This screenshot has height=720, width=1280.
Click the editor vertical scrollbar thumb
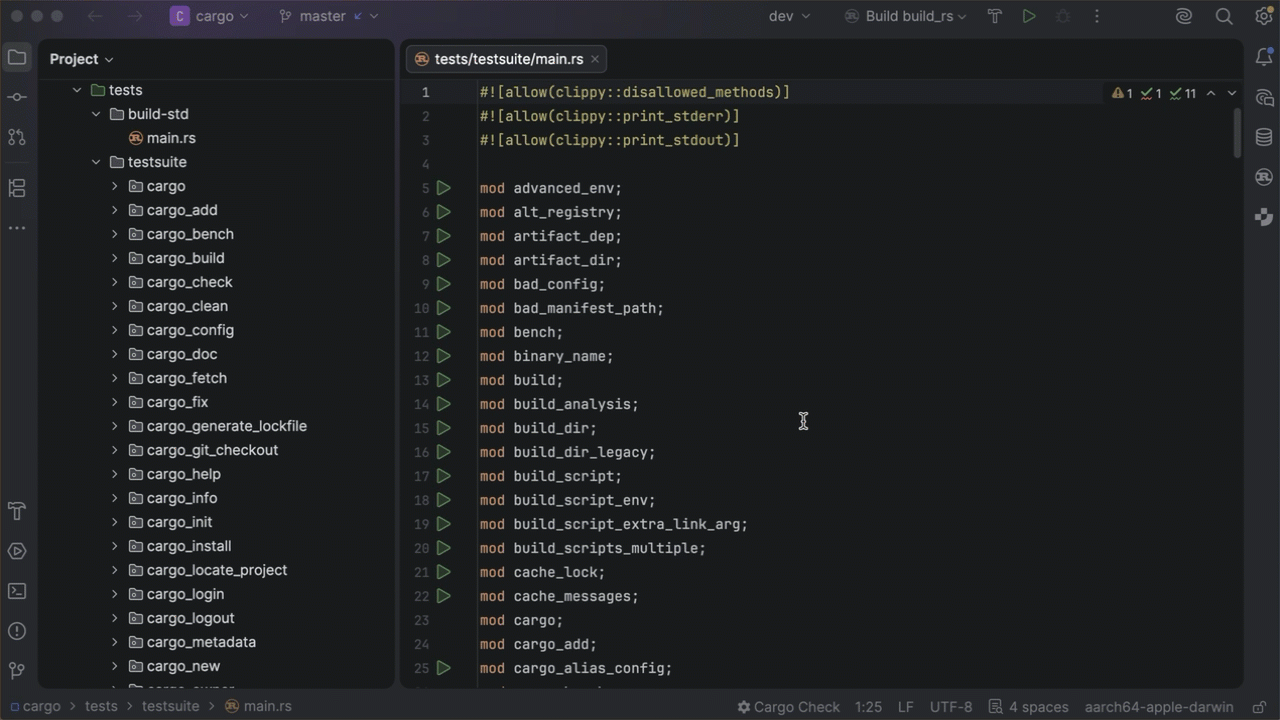pos(1237,132)
